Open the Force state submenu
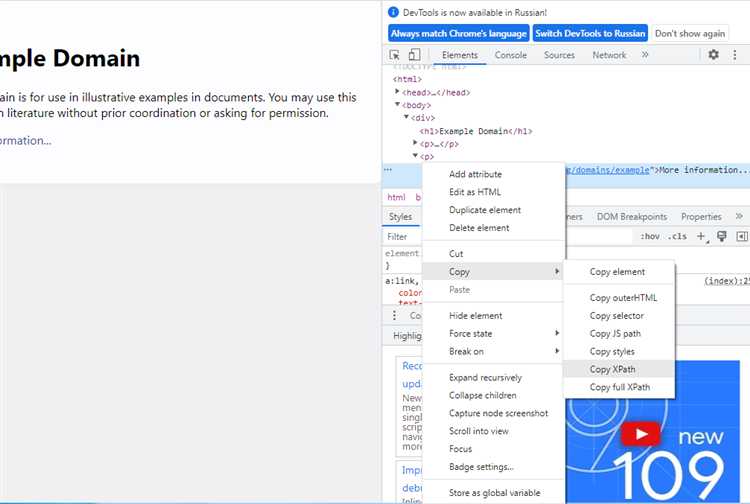This screenshot has width=750, height=504. [493, 334]
